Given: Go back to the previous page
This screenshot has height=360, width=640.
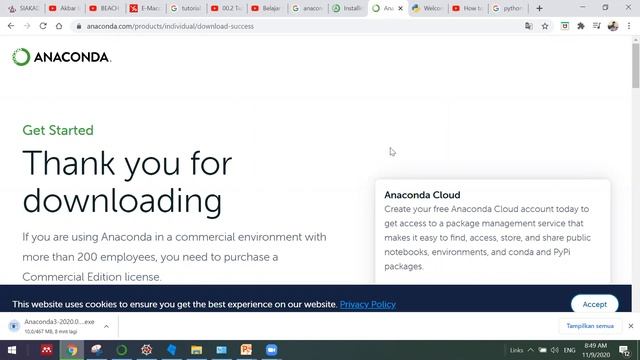Looking at the screenshot, I should tap(11, 26).
